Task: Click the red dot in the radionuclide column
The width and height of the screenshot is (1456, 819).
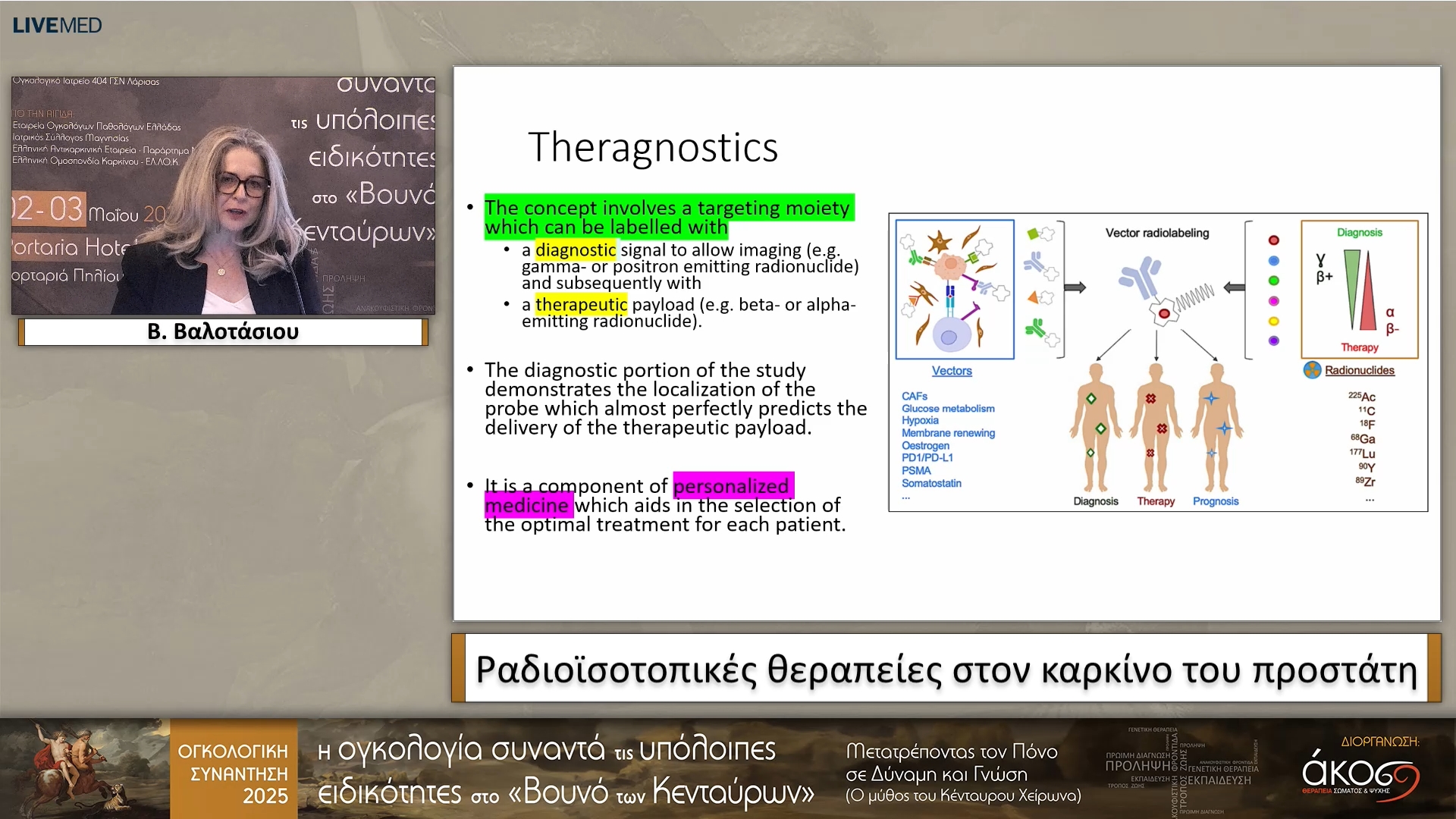Action: click(1274, 240)
